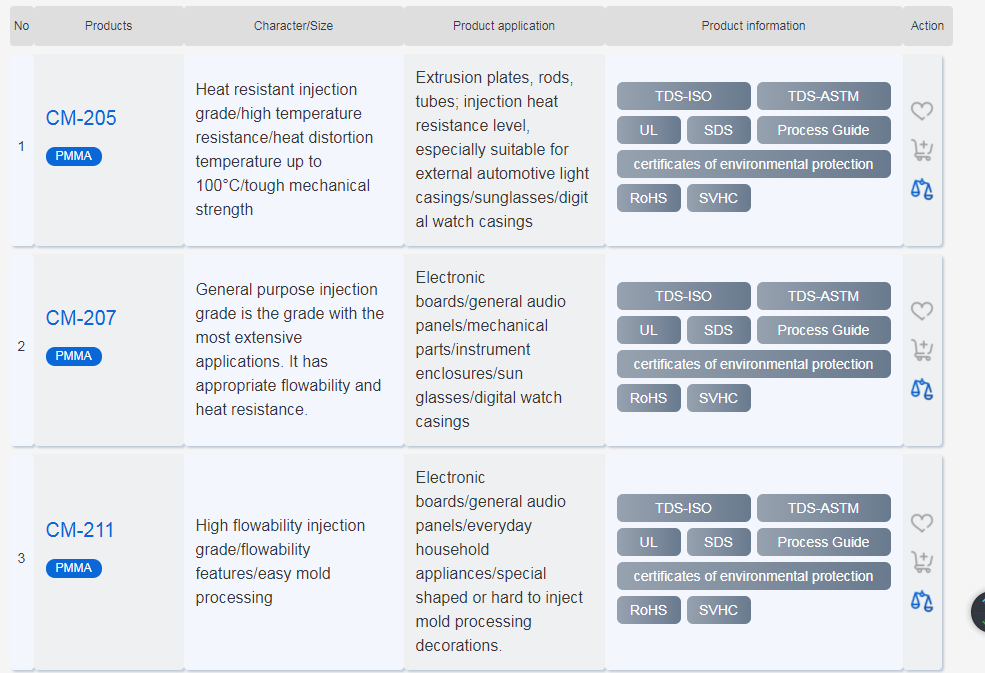Viewport: 985px width, 673px height.
Task: Compare the CM-207 product
Action: click(921, 388)
